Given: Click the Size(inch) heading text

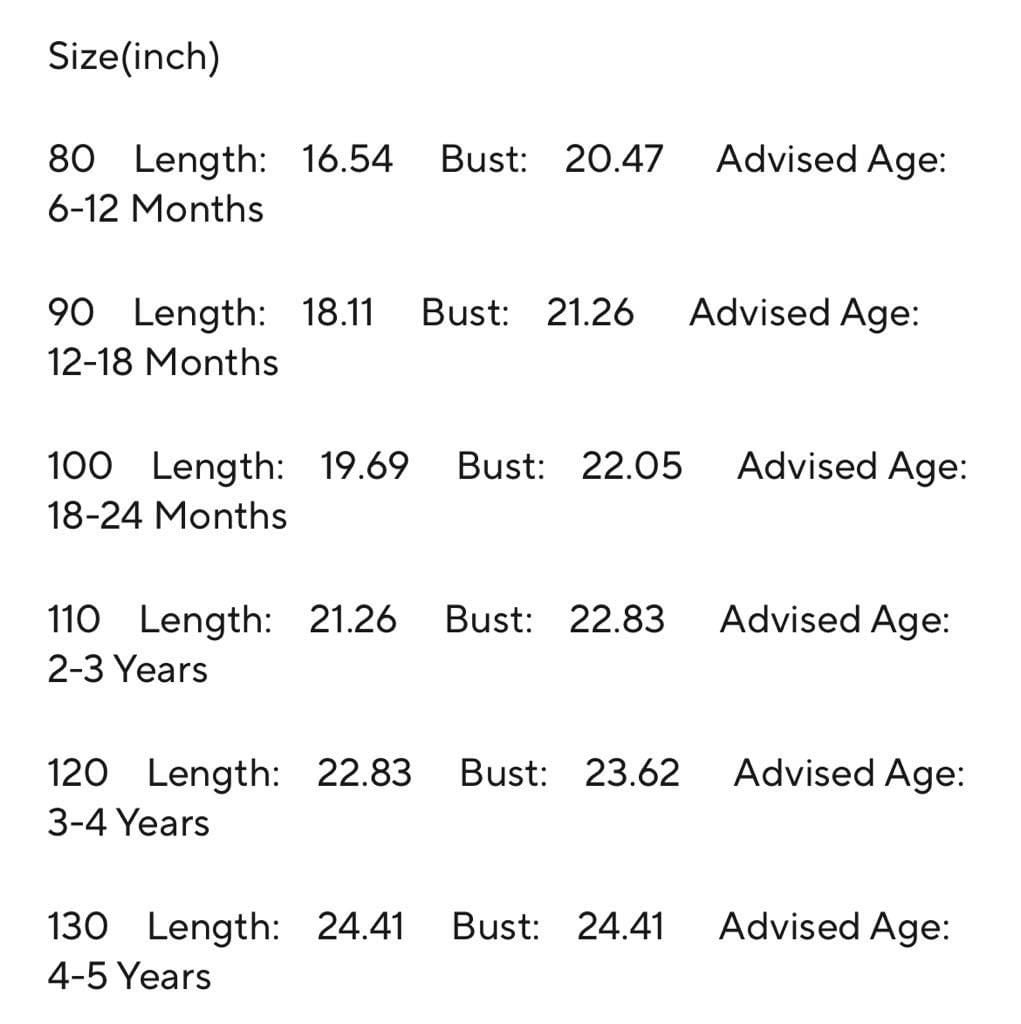Looking at the screenshot, I should [133, 57].
